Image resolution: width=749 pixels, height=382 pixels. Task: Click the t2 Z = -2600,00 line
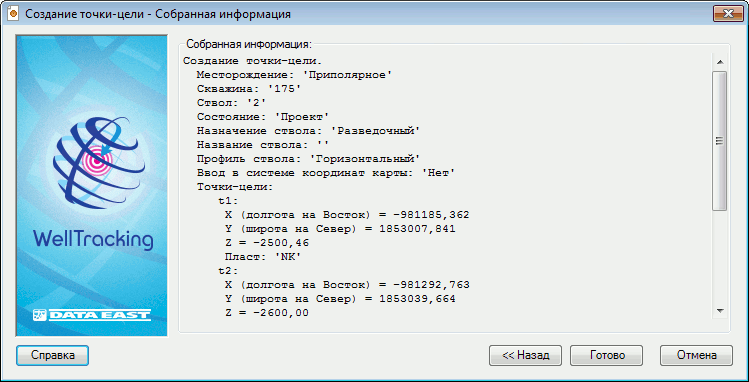click(x=267, y=313)
